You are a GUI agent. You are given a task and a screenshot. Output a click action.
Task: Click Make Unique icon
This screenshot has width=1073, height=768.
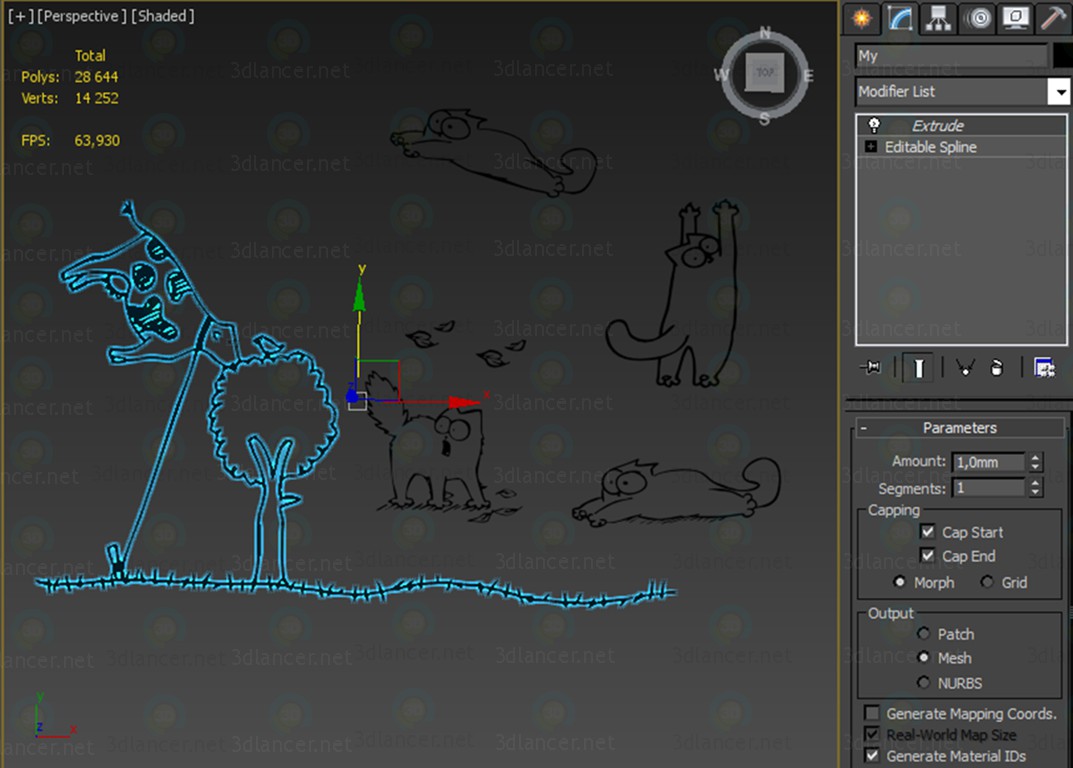tap(965, 368)
